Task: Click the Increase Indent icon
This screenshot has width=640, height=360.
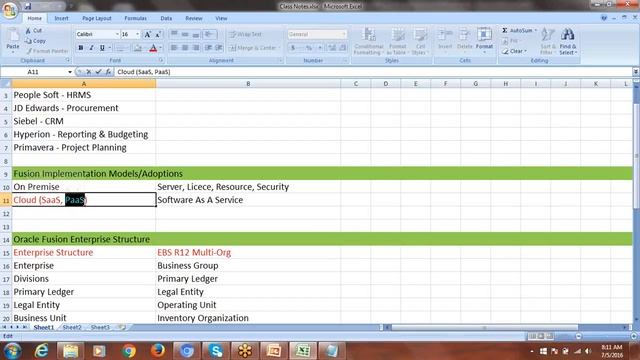Action: pos(219,48)
